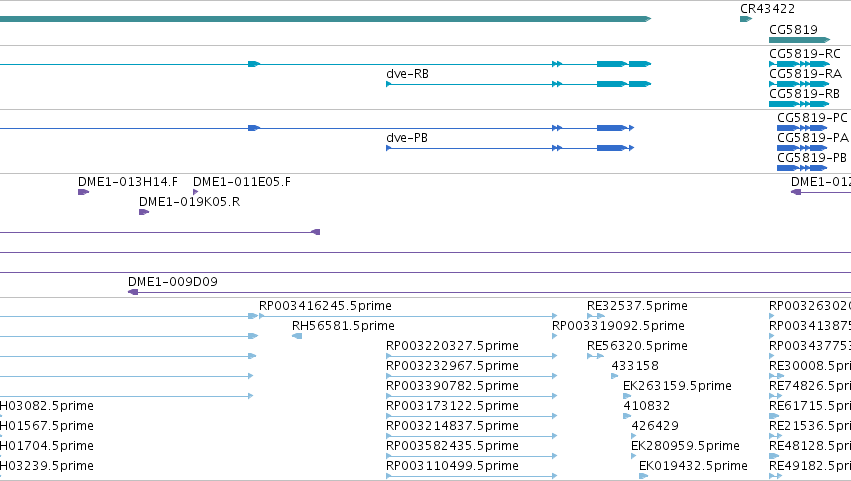Click the 410832 feature label

pos(646,406)
